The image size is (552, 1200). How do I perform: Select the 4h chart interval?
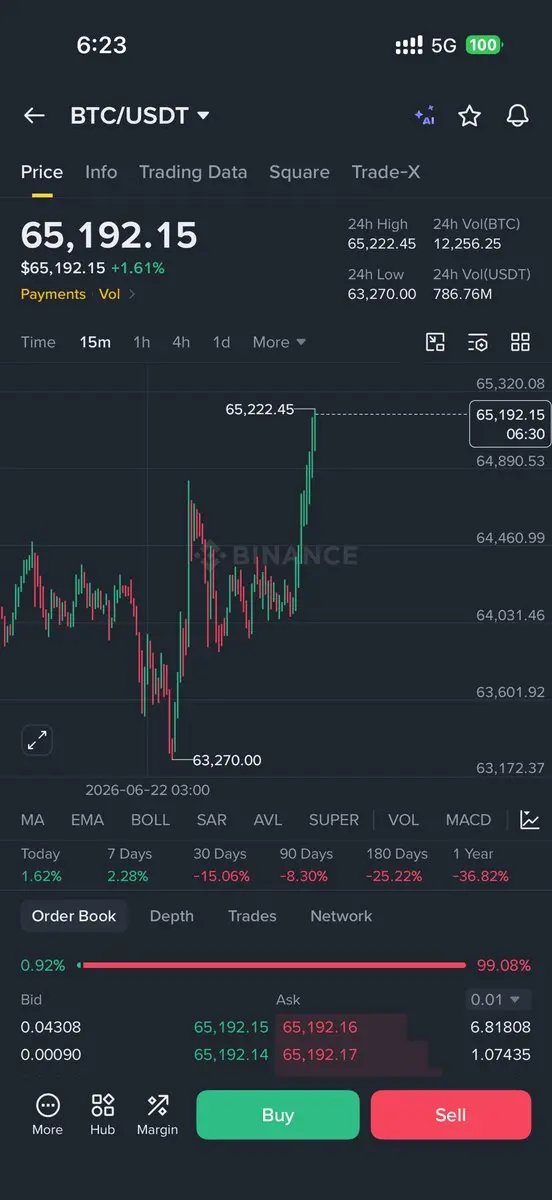(181, 342)
